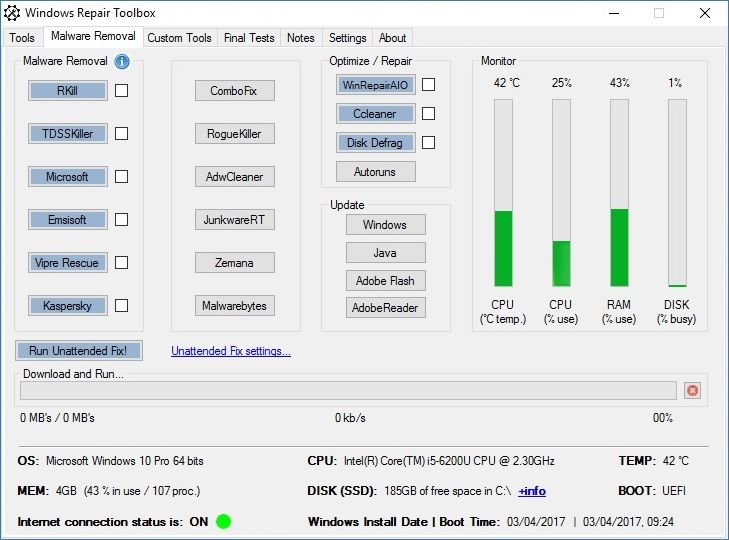Open the About tab

(x=392, y=38)
